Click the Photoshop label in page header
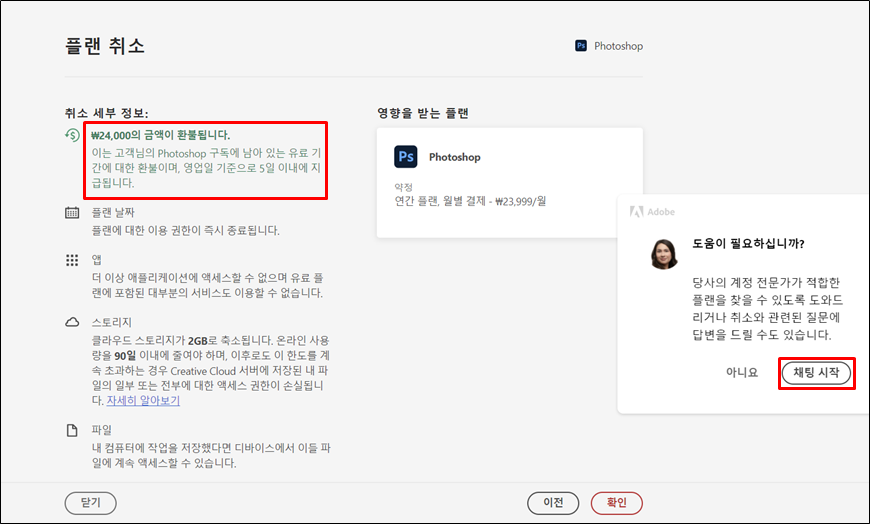870x524 pixels. coord(618,46)
